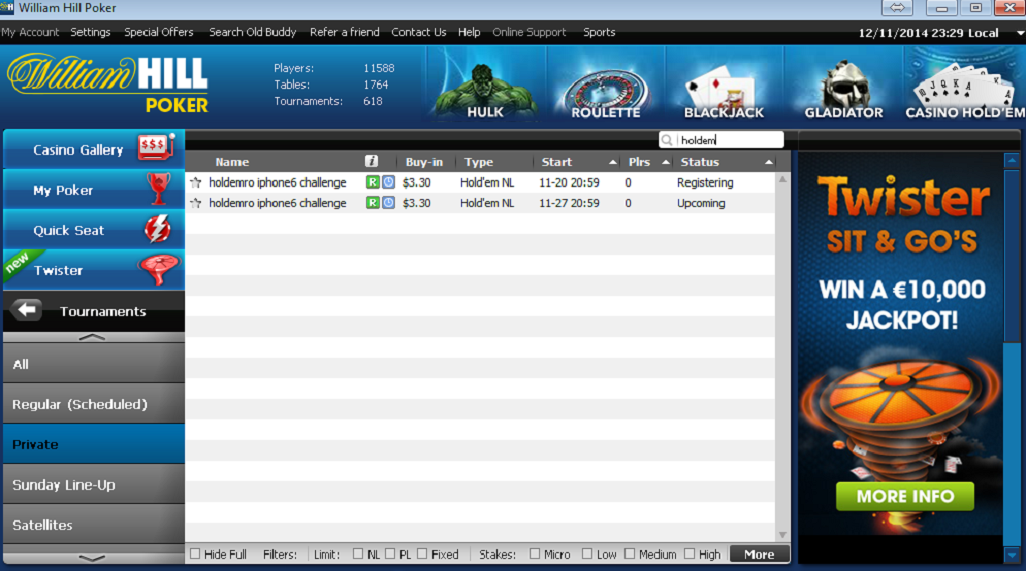Enable the Hide Full checkbox

point(196,554)
